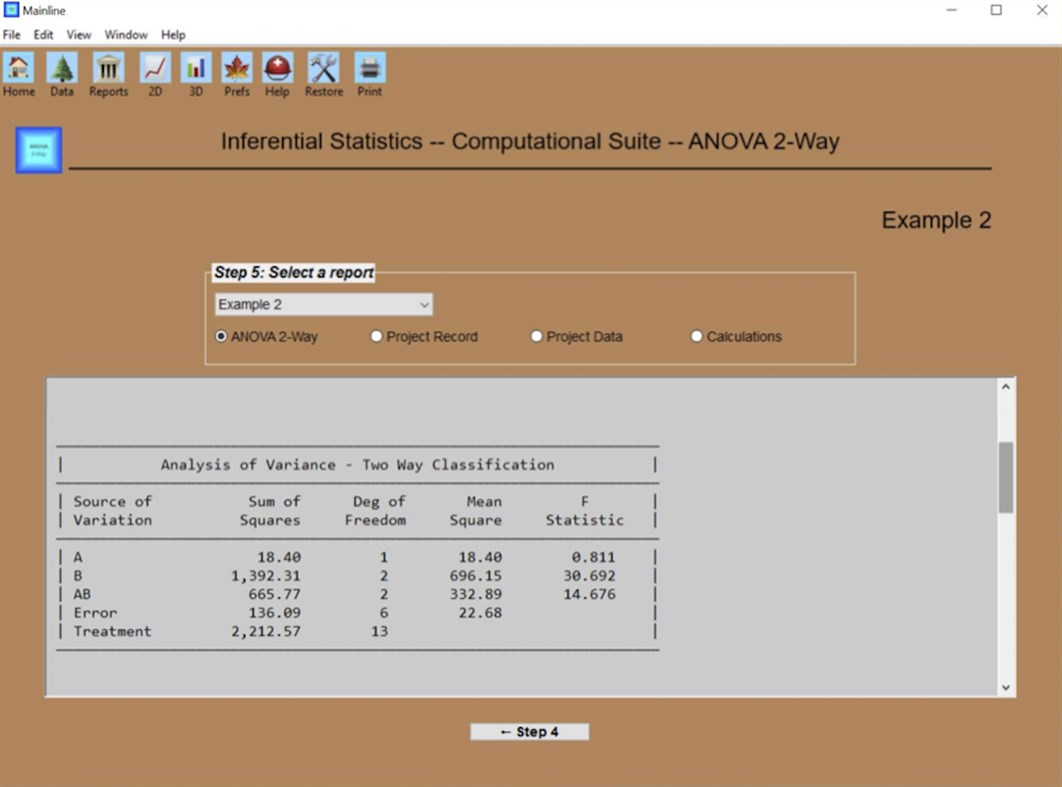Click the ANOVA 2-Way module icon
The image size is (1062, 787).
coord(37,149)
